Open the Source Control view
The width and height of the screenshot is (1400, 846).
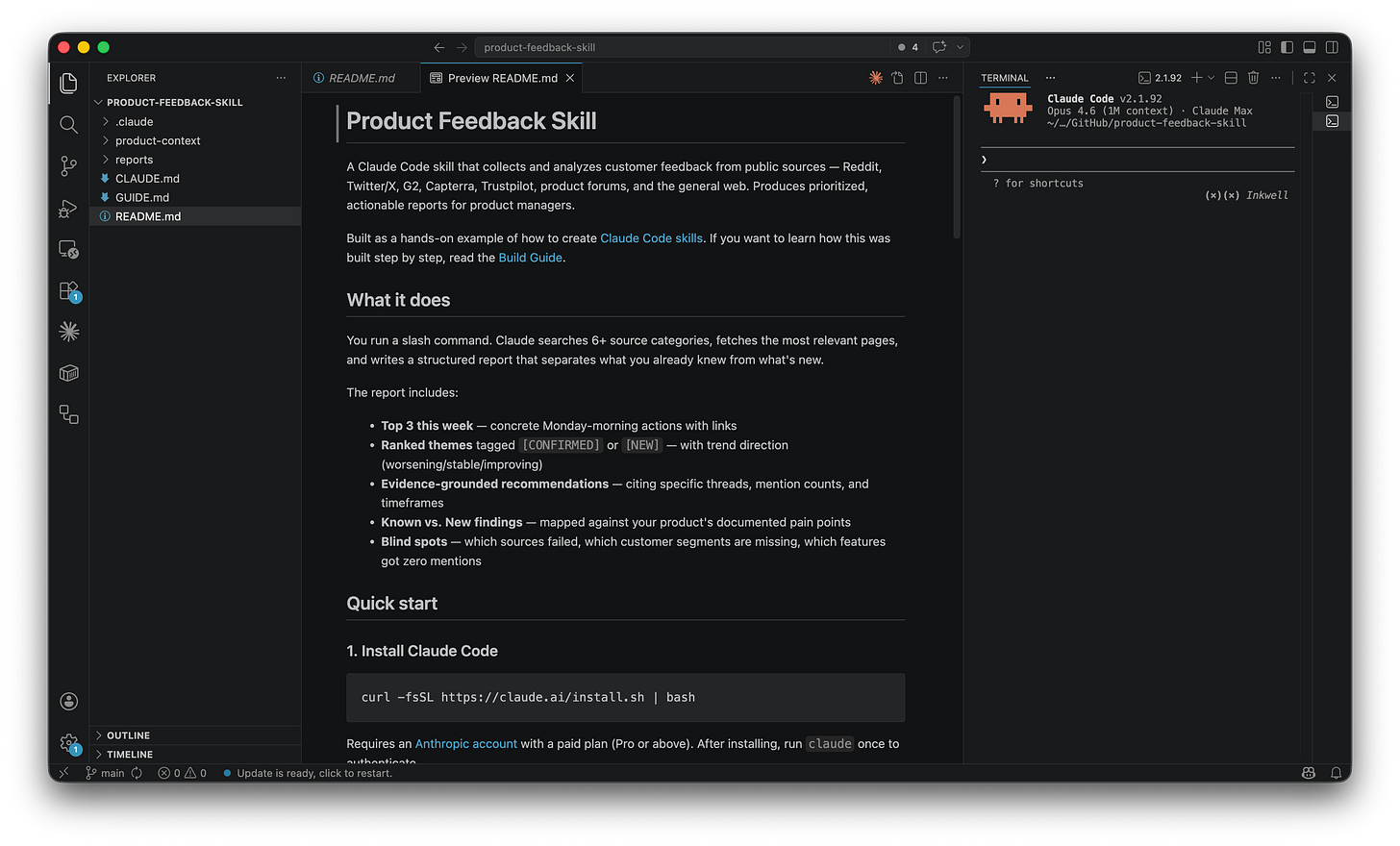point(68,165)
